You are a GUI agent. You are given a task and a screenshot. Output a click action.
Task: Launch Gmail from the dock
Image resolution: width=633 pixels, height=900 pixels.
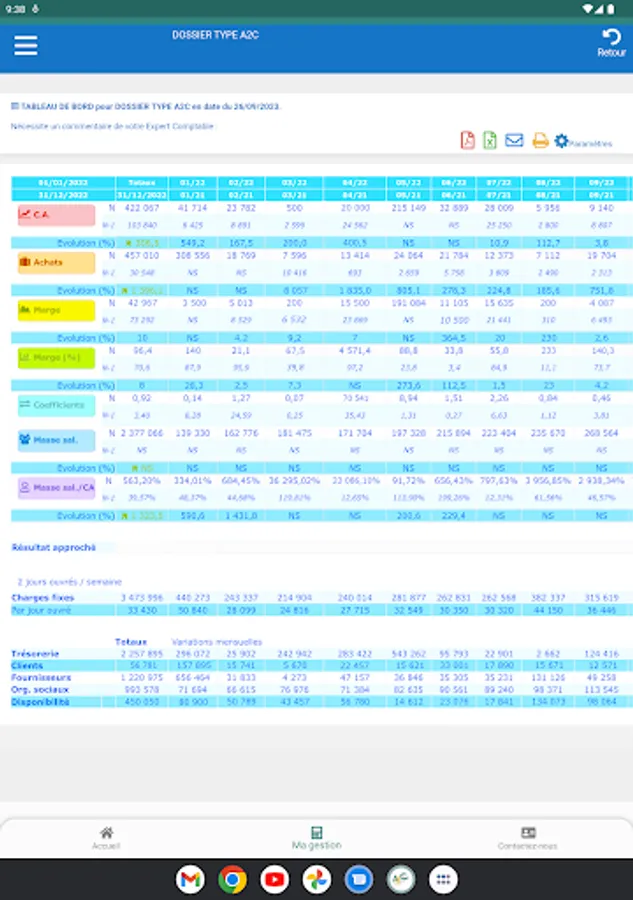[191, 879]
